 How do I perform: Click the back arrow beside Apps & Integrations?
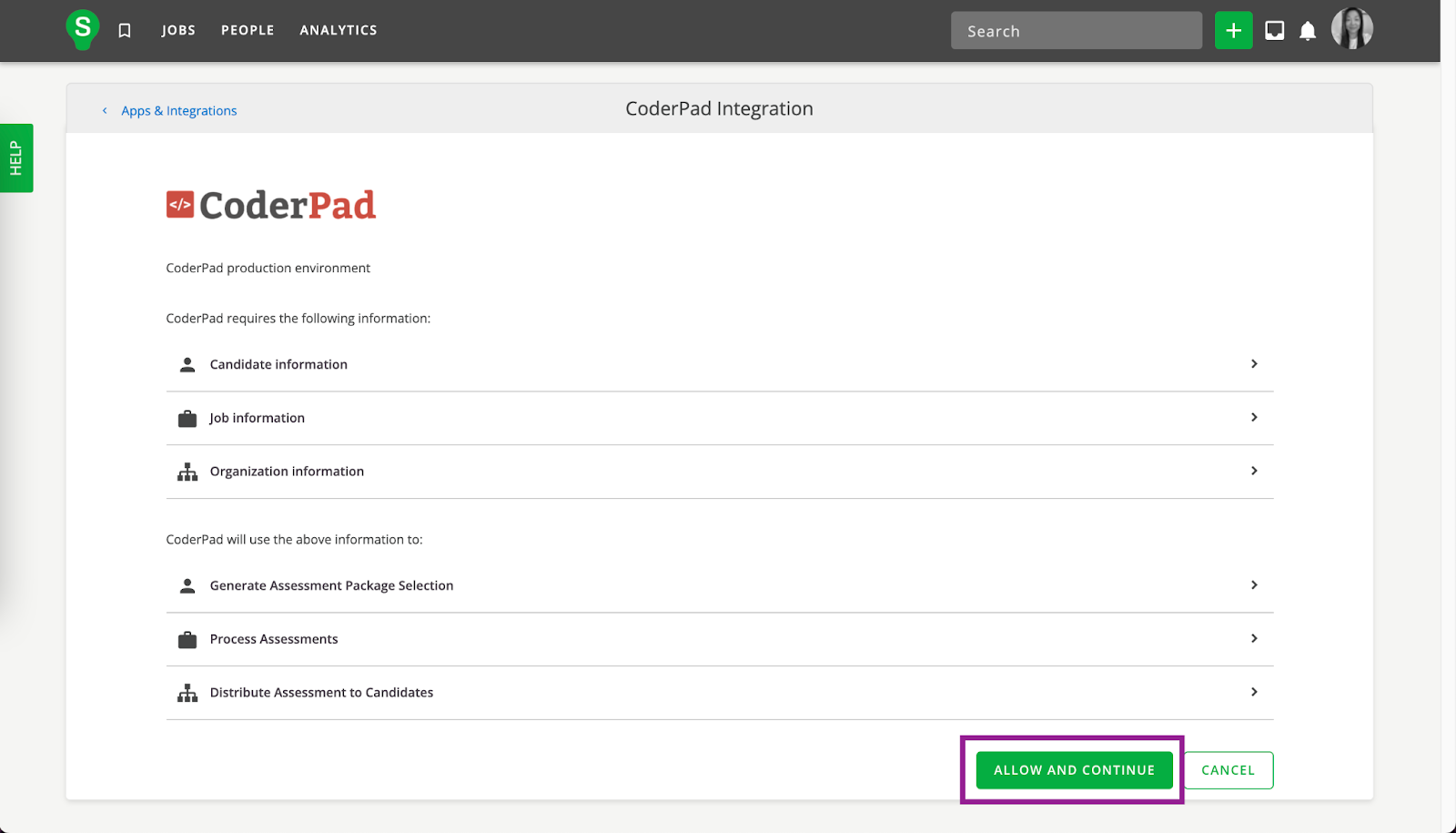tap(105, 111)
